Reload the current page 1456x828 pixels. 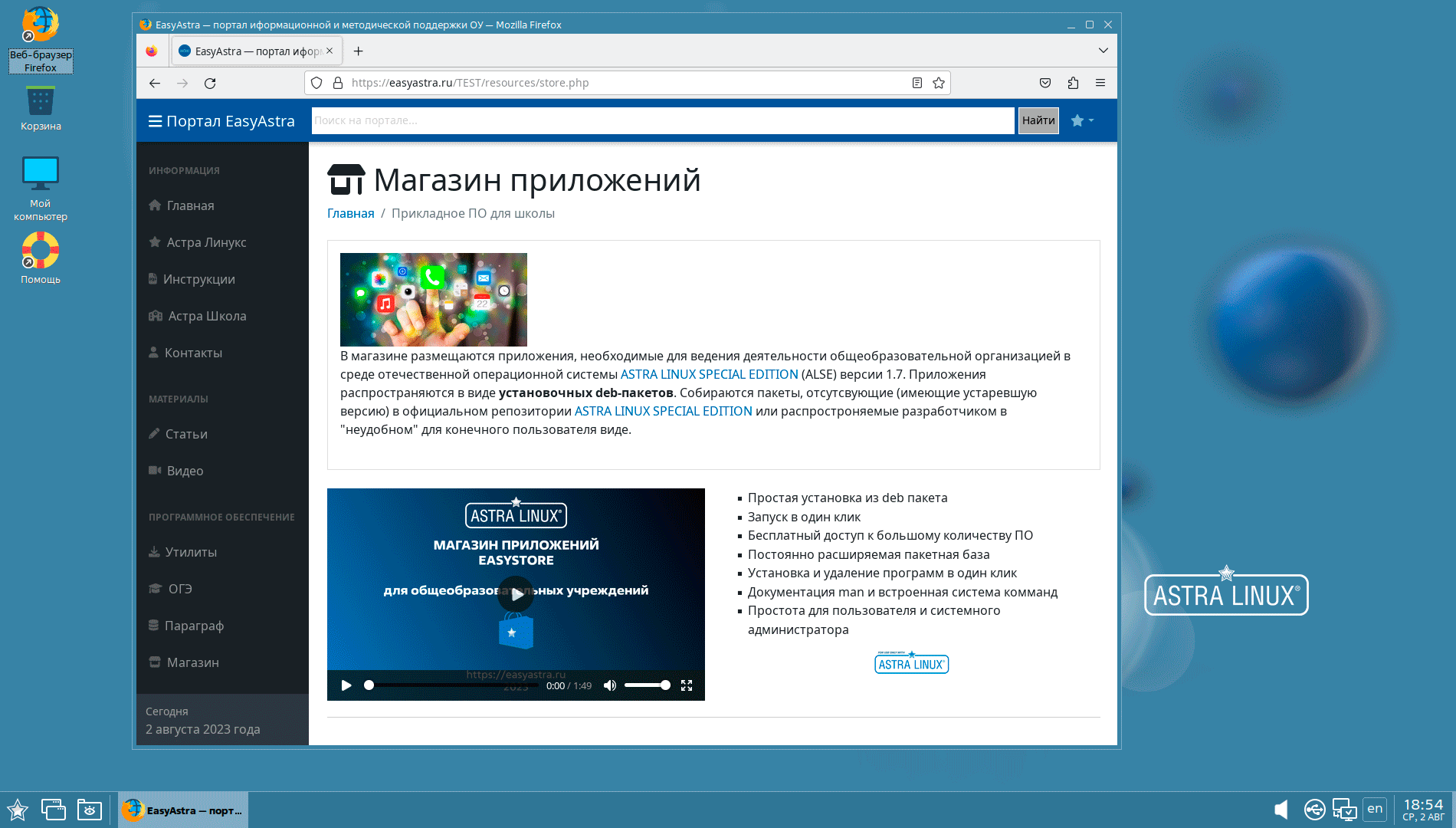coord(210,83)
